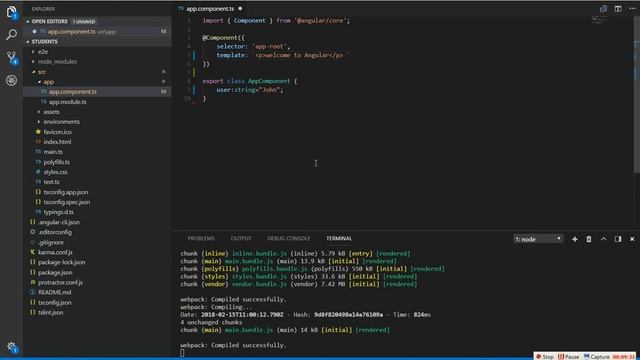The image size is (640, 360).
Task: Open the Explorer view in activity bar
Action: click(11, 12)
